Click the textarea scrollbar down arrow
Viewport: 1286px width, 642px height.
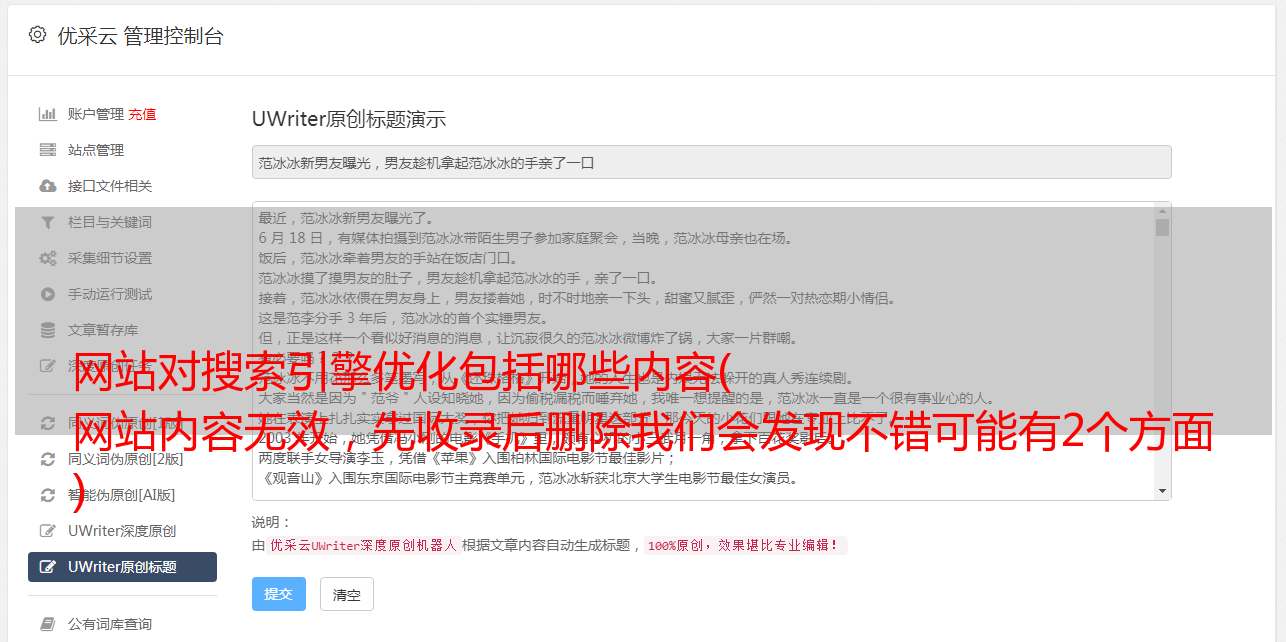[x=1162, y=491]
